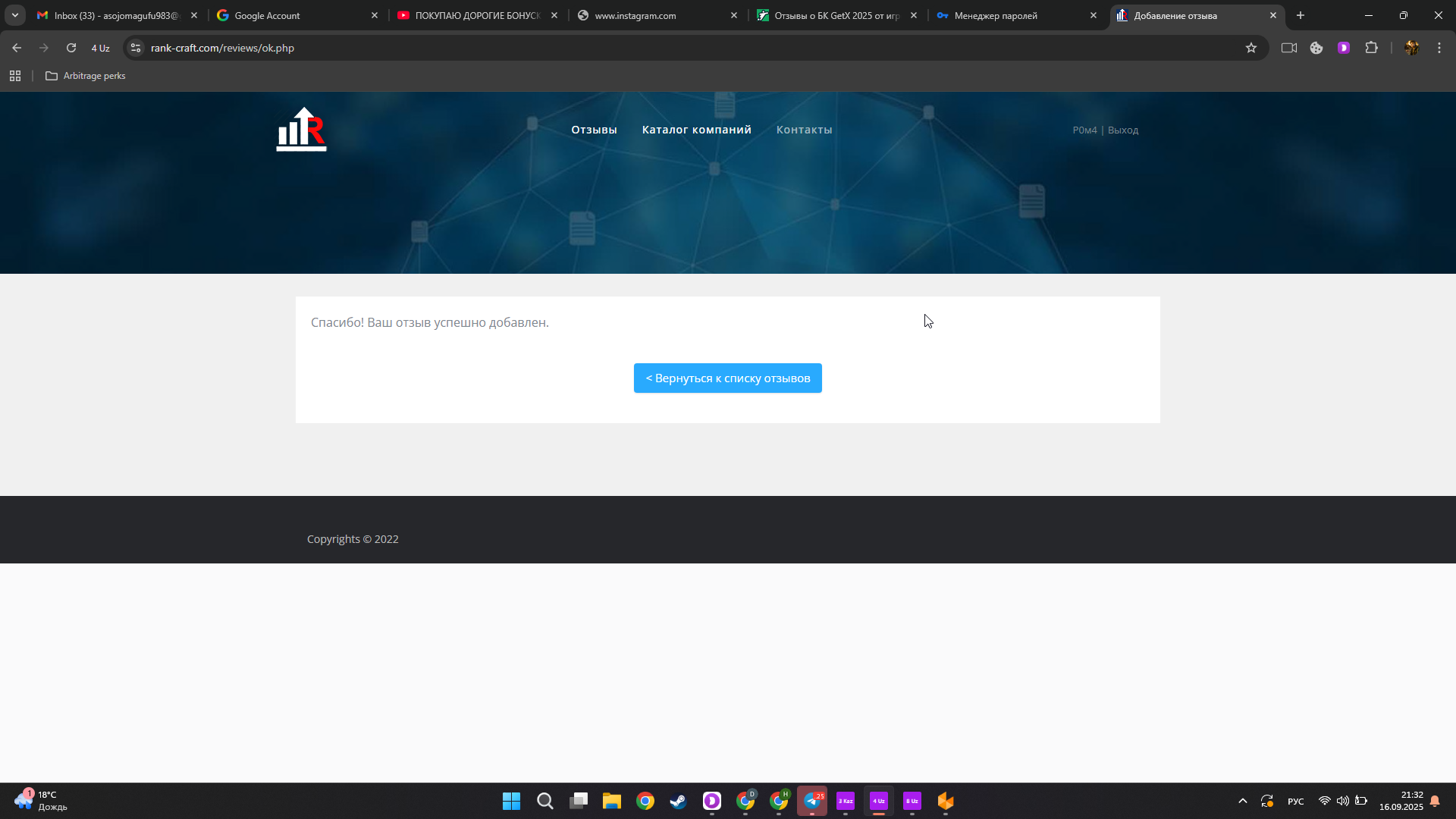Open the Arbitrage perks bookmark folder
The width and height of the screenshot is (1456, 819).
(x=86, y=76)
